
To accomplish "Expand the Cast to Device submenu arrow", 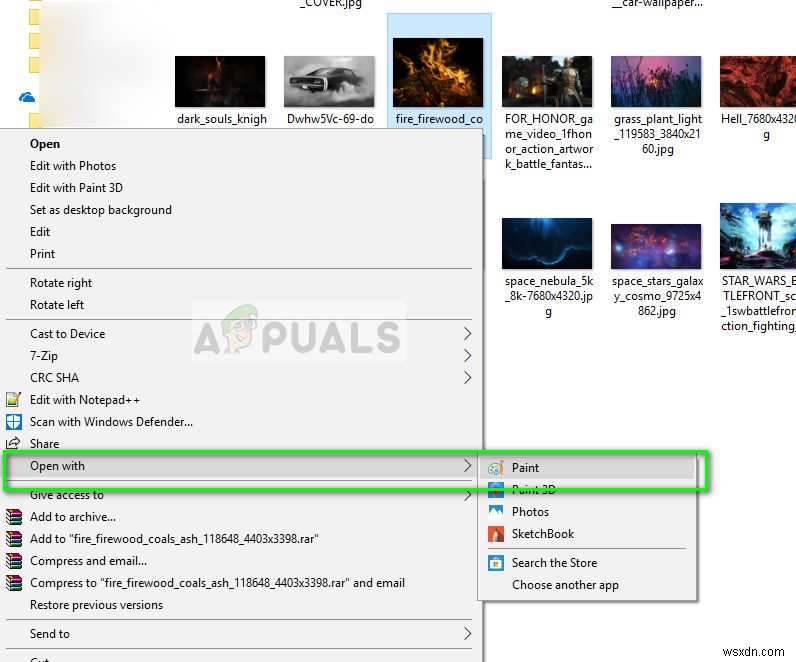I will point(468,334).
